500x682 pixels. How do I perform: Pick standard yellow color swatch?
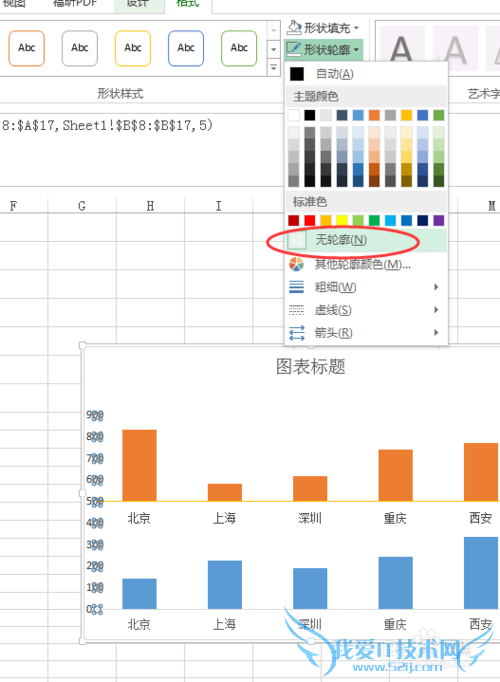click(x=342, y=221)
